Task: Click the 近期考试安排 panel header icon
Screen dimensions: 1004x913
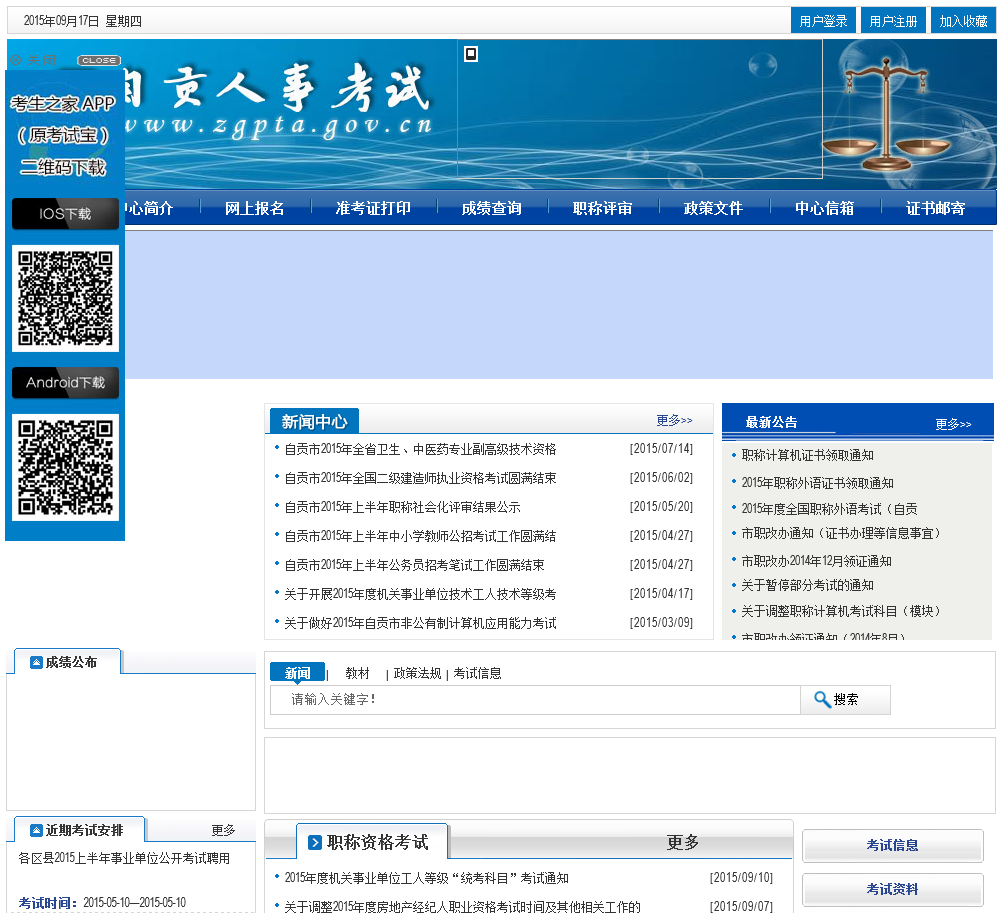Action: click(37, 830)
